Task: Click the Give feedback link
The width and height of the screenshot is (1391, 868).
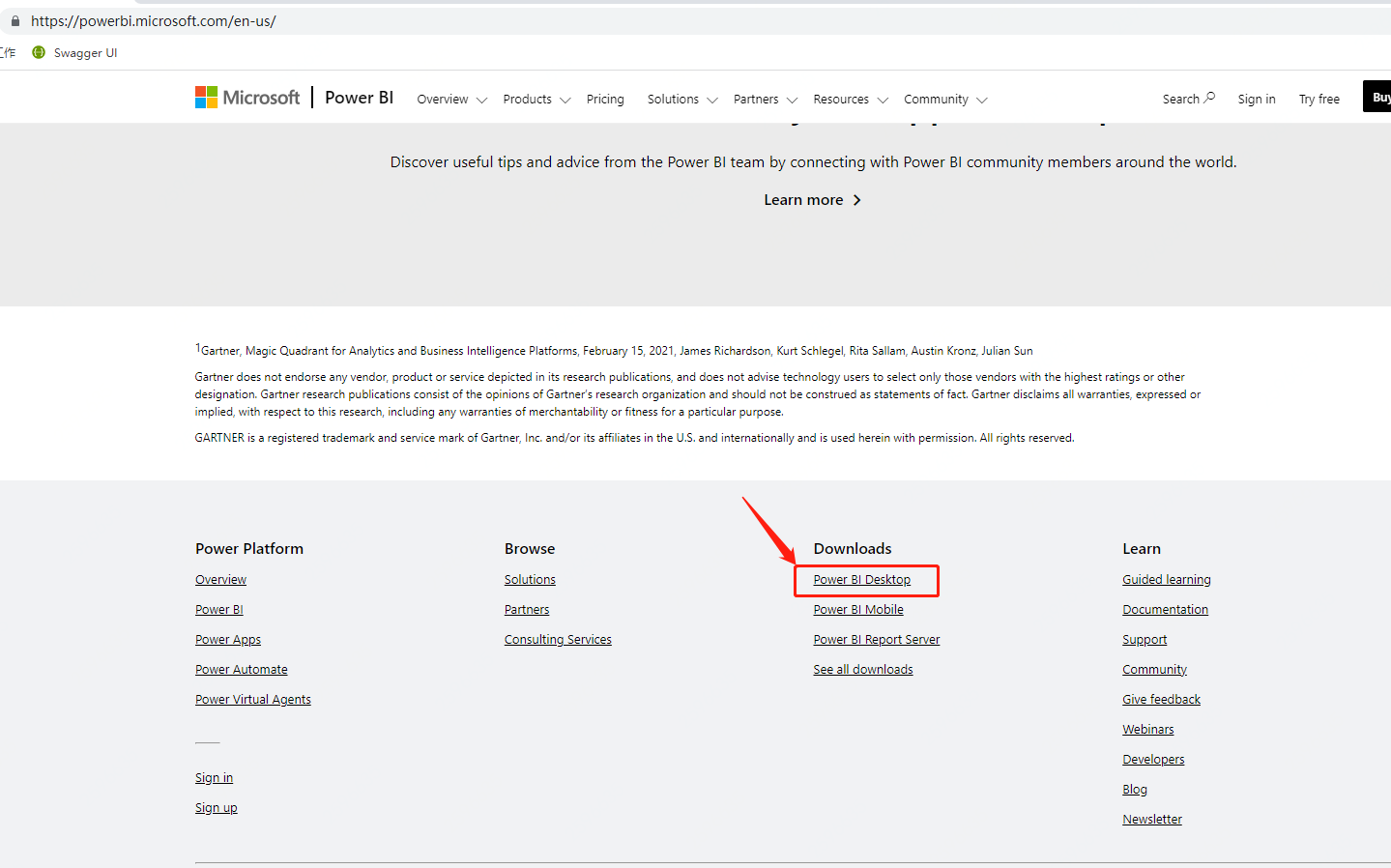Action: pyautogui.click(x=1162, y=700)
